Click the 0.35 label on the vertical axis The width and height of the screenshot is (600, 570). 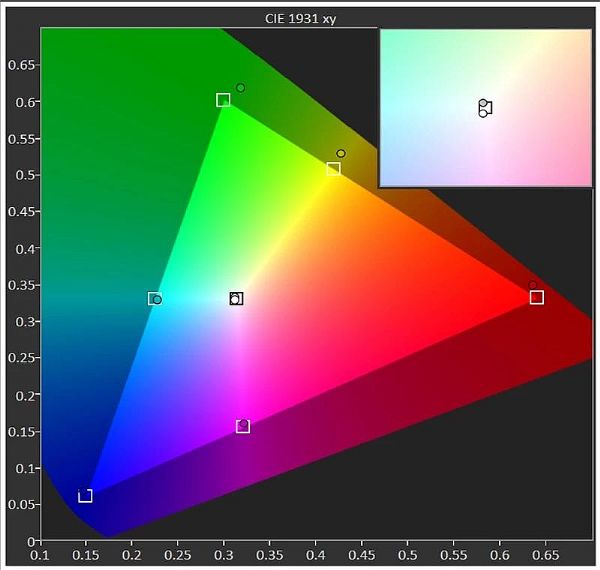point(22,286)
